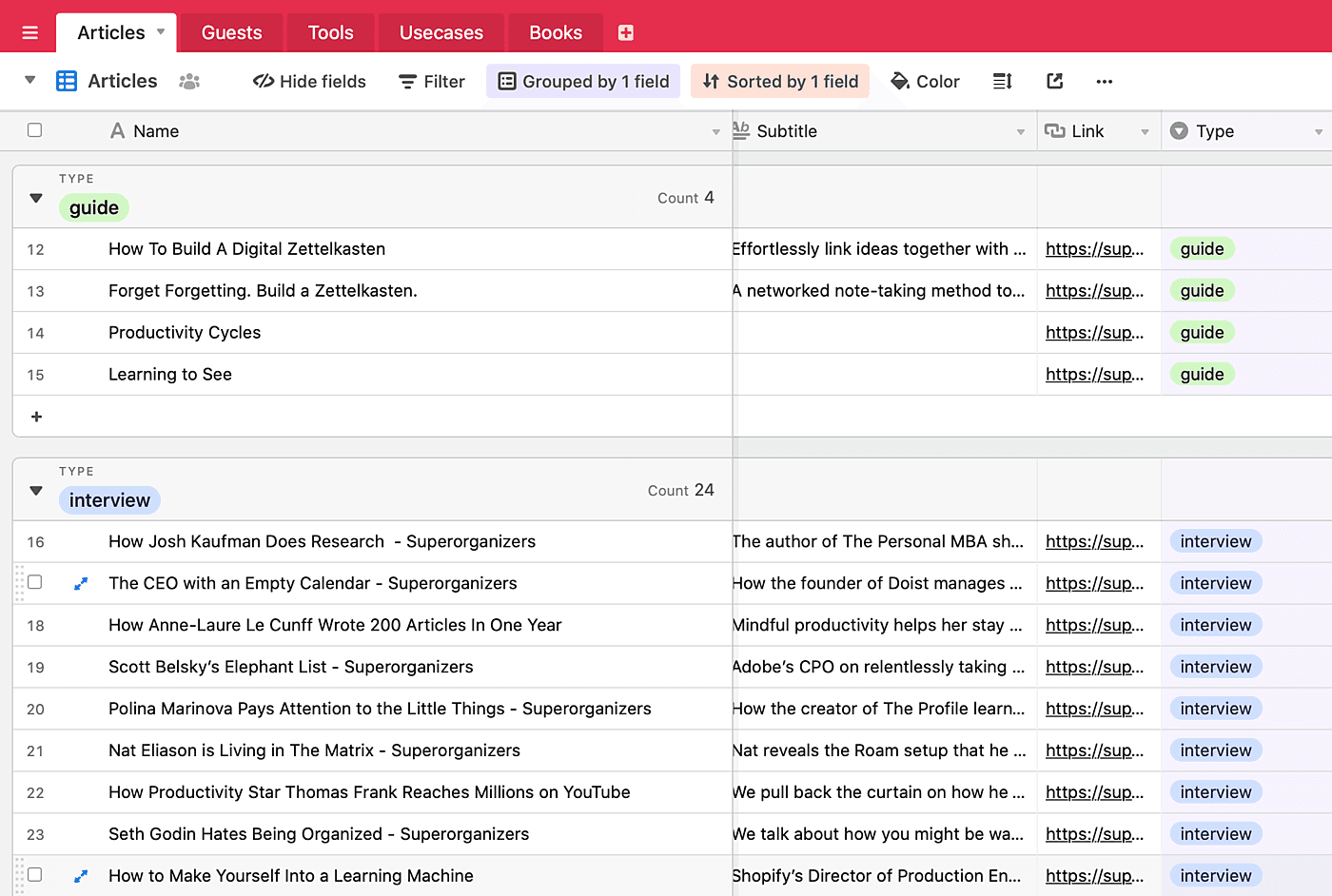This screenshot has width=1332, height=896.
Task: Click the Subtitle field type icon
Action: (741, 130)
